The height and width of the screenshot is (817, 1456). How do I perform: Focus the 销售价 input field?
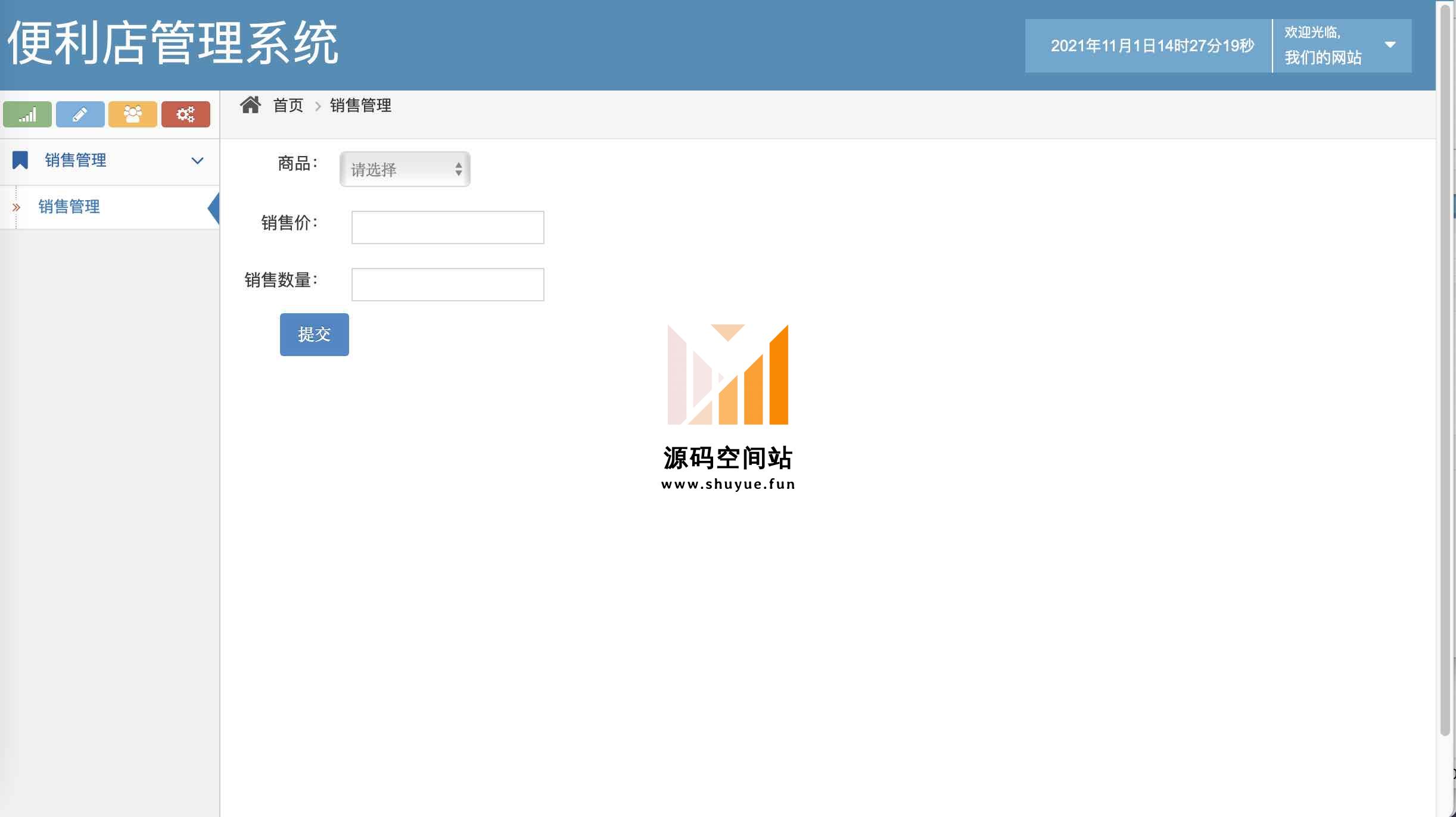(448, 227)
